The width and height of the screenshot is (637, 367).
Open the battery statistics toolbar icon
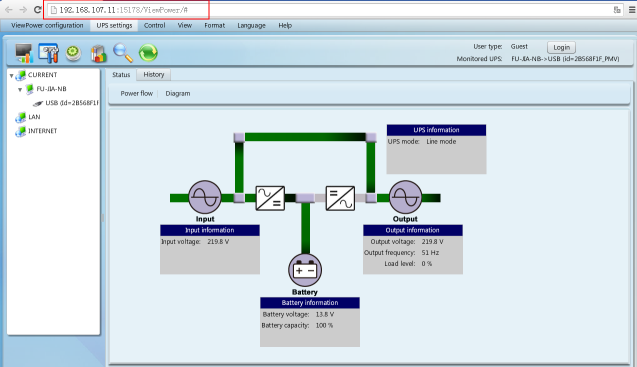(98, 53)
